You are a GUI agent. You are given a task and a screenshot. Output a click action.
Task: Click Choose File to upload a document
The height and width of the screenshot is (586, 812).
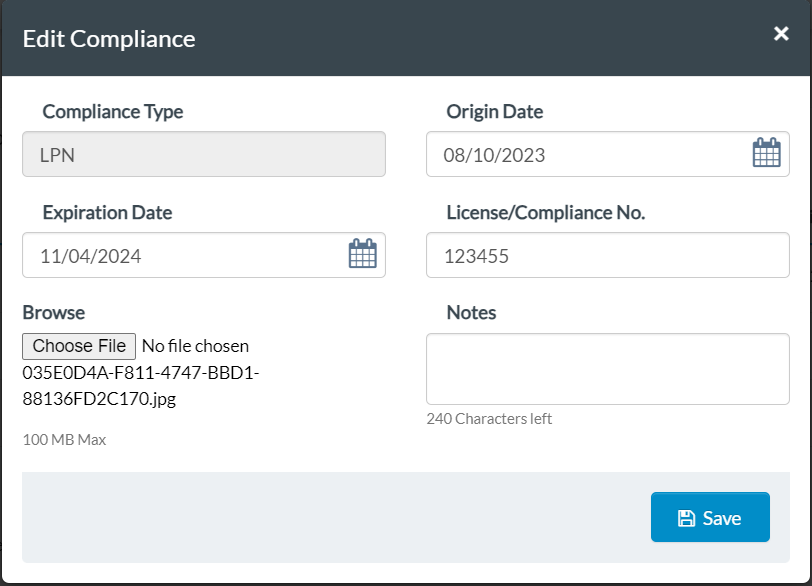[78, 346]
